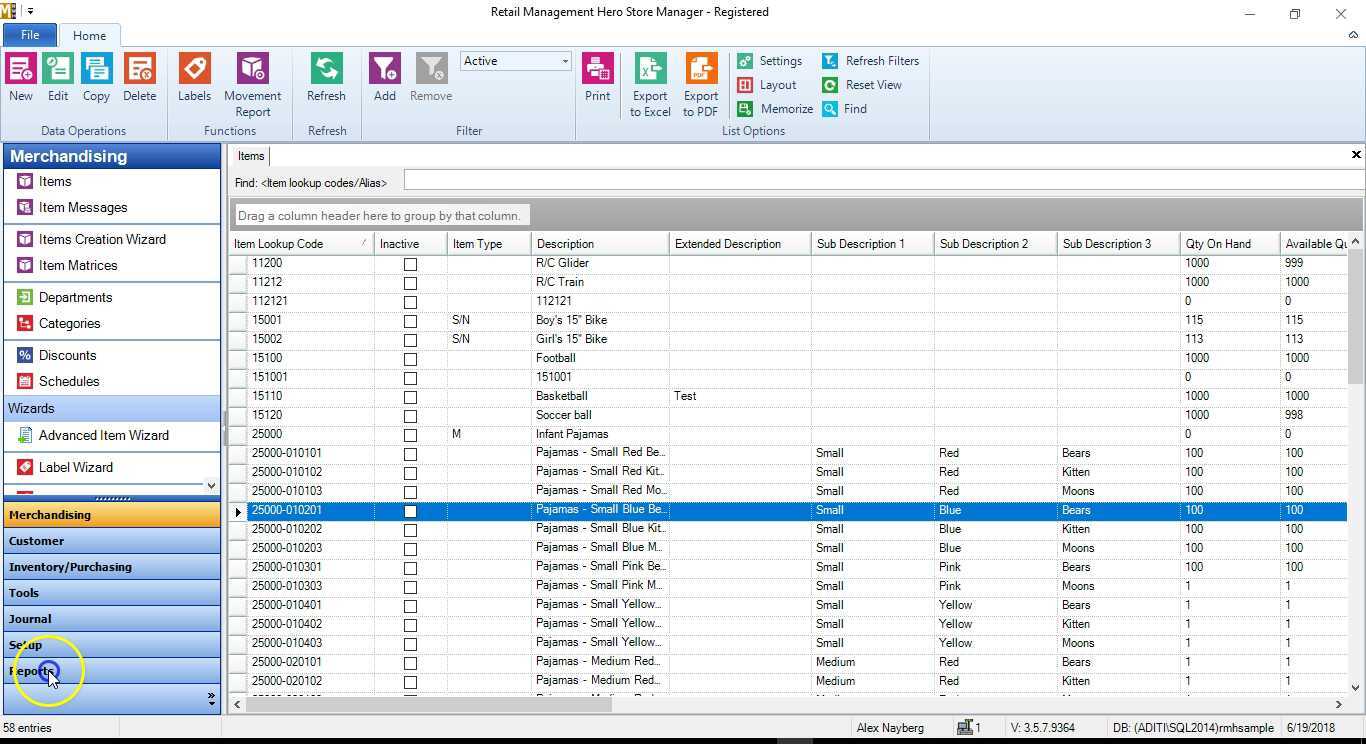Viewport: 1366px width, 744px height.
Task: Check the Inactive box for R/C Glider
Action: (410, 263)
